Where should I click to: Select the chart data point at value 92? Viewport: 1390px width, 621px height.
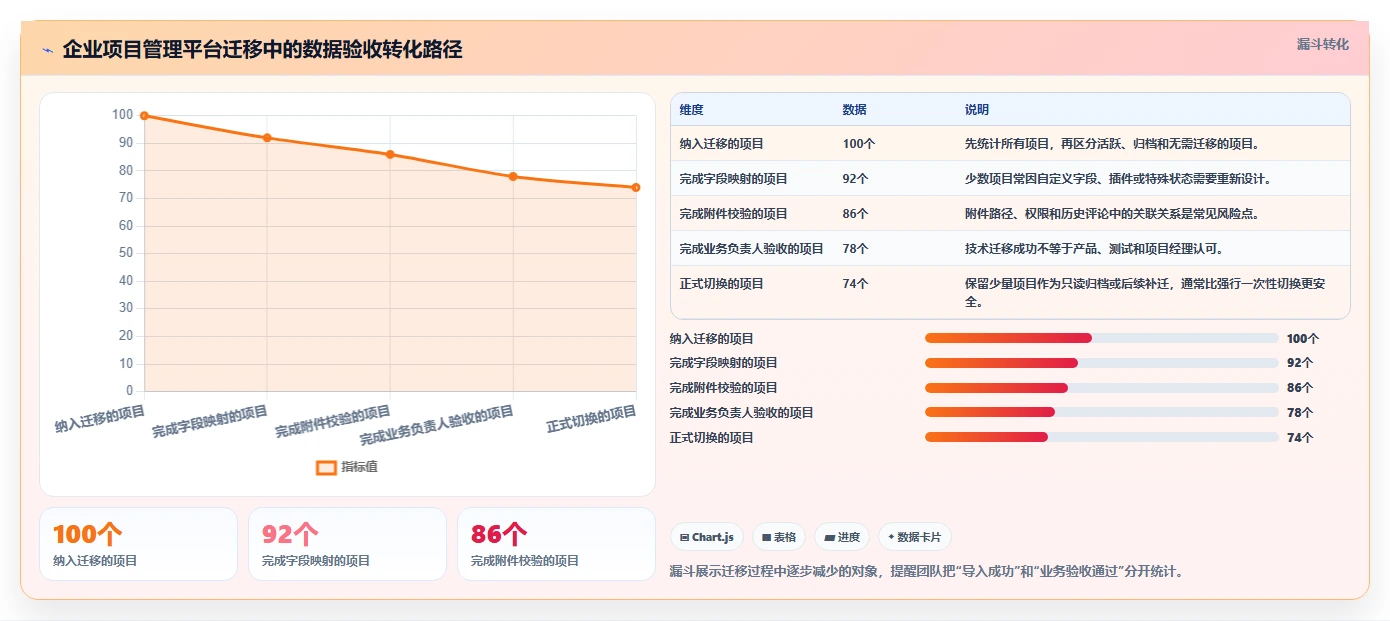click(x=267, y=138)
